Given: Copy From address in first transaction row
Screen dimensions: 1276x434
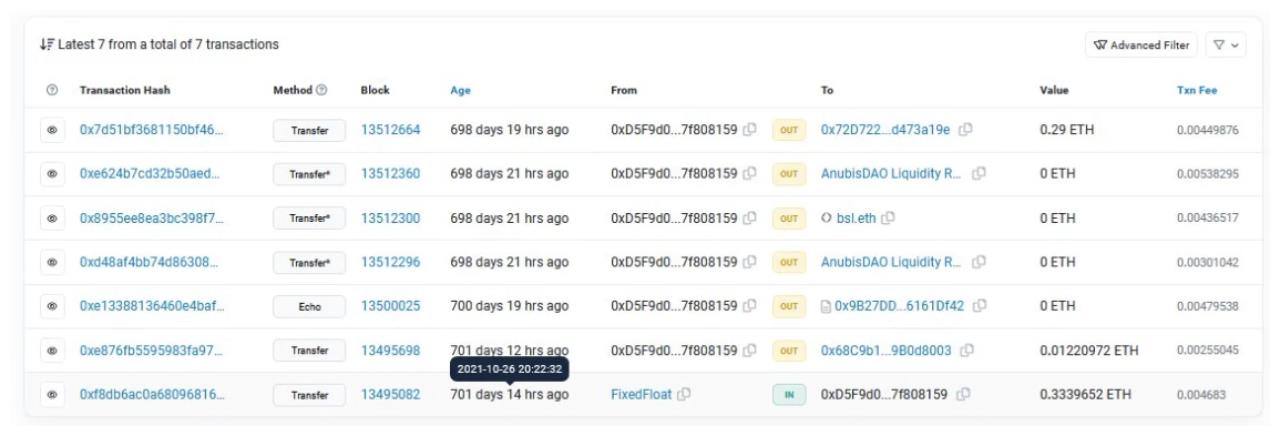Looking at the screenshot, I should 750,130.
